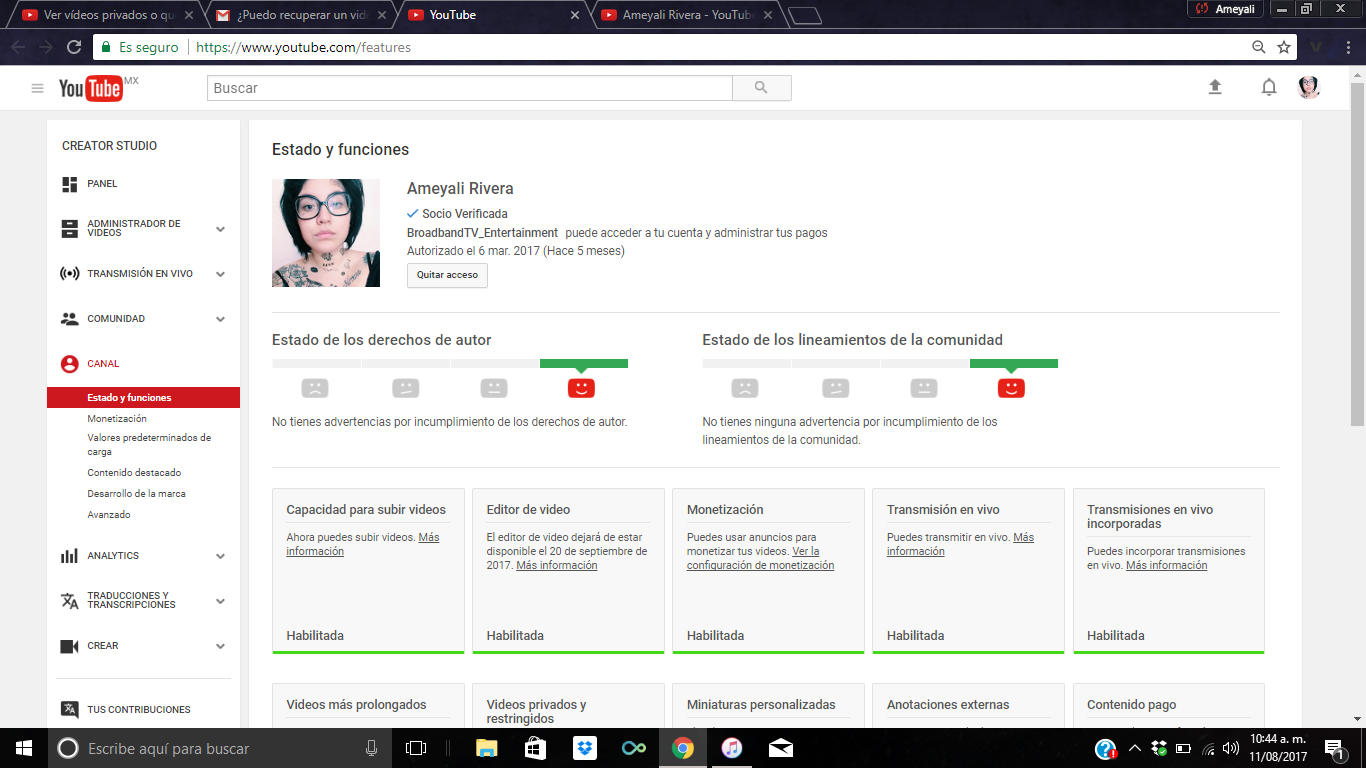The height and width of the screenshot is (768, 1366).
Task: Open Task View in the taskbar
Action: pos(416,748)
